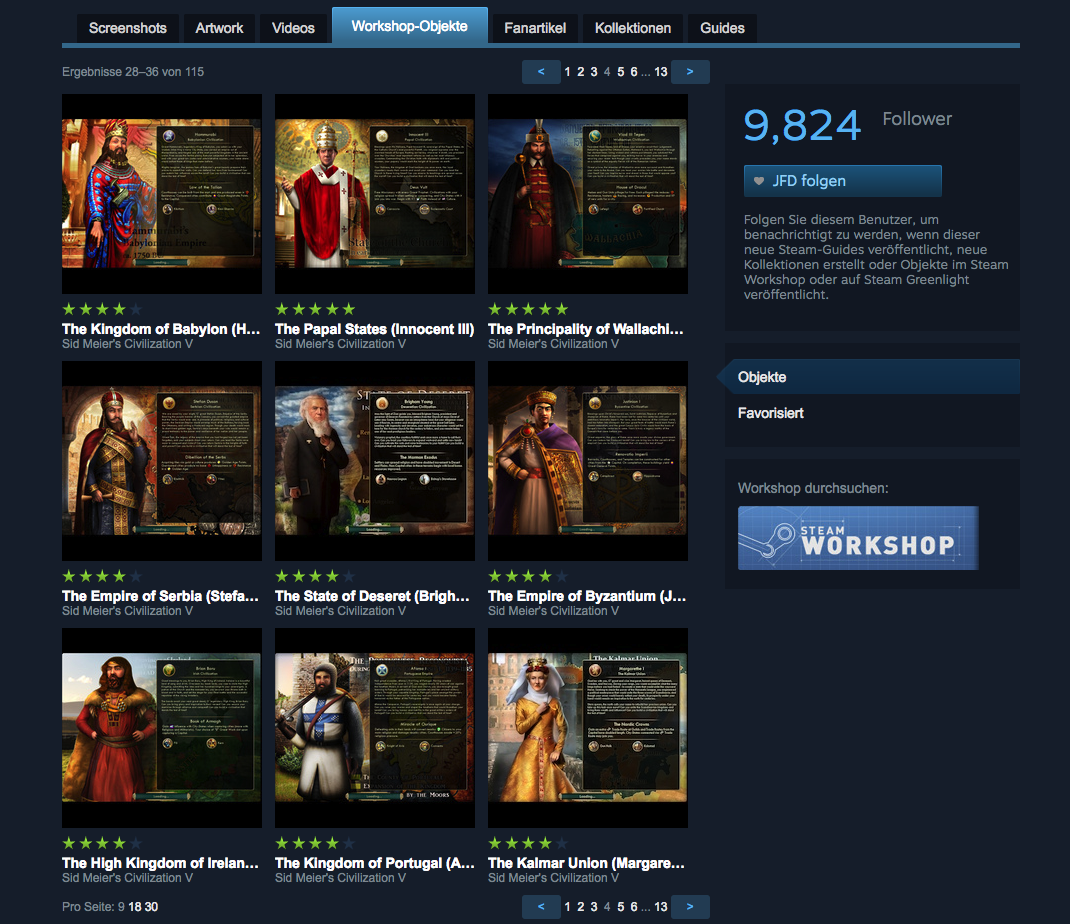
Task: Go to page 2 below the results
Action: (x=581, y=907)
